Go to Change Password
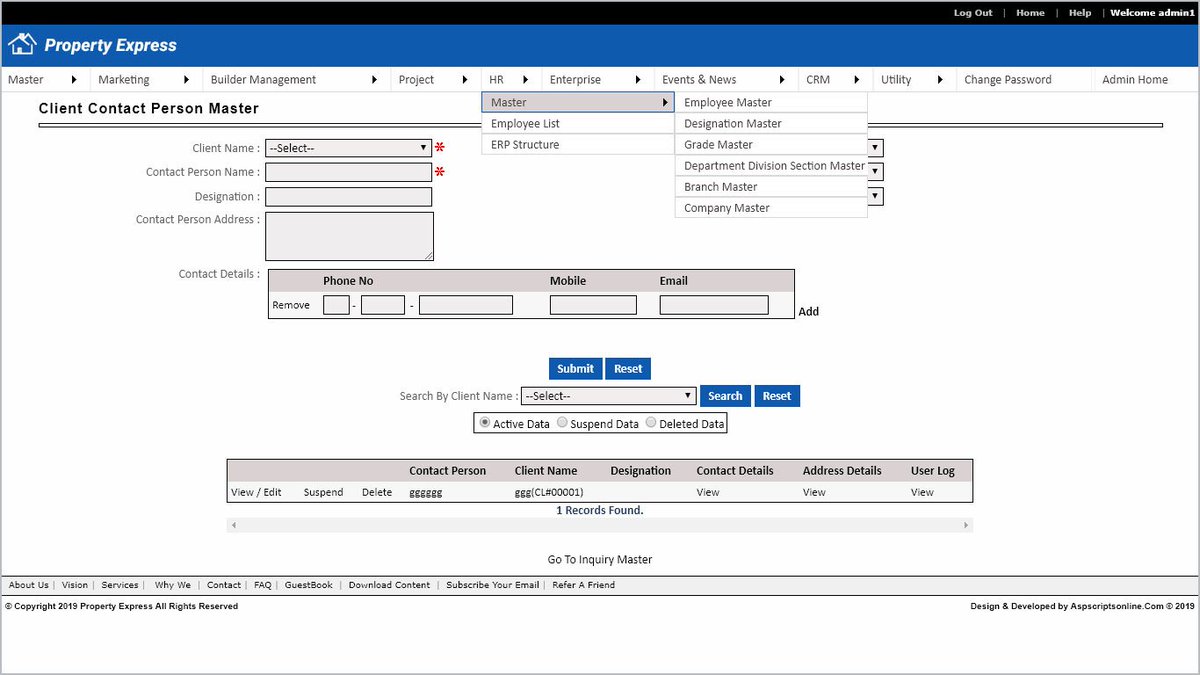 tap(1008, 79)
